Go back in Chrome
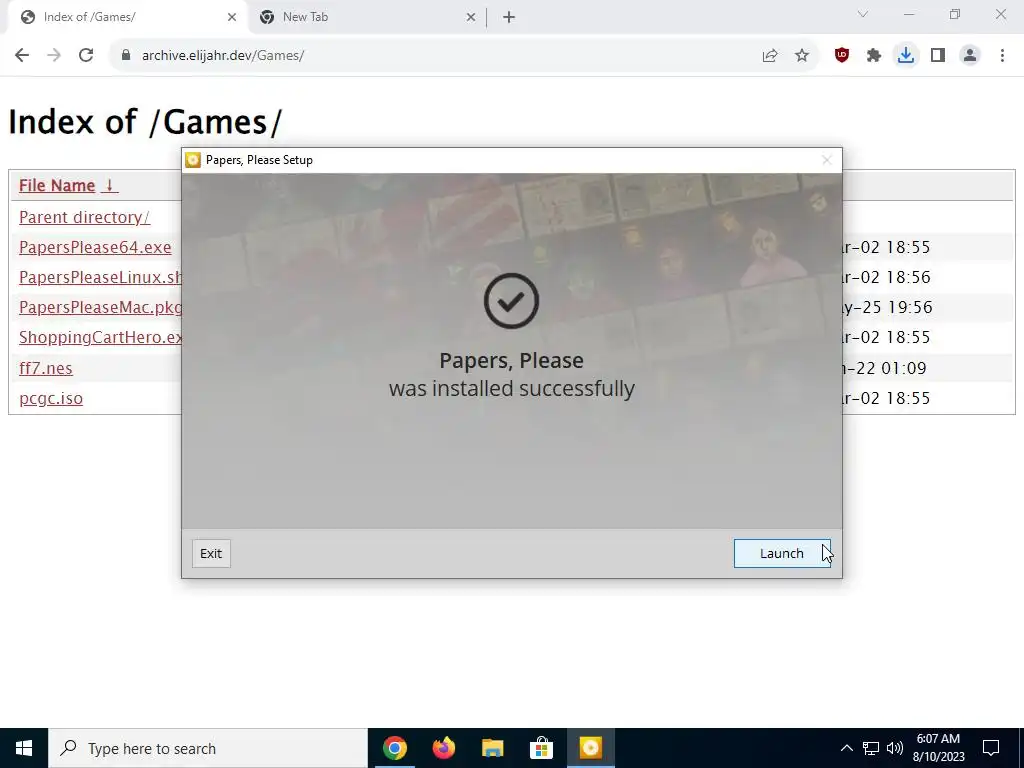This screenshot has width=1024, height=768. pyautogui.click(x=22, y=56)
